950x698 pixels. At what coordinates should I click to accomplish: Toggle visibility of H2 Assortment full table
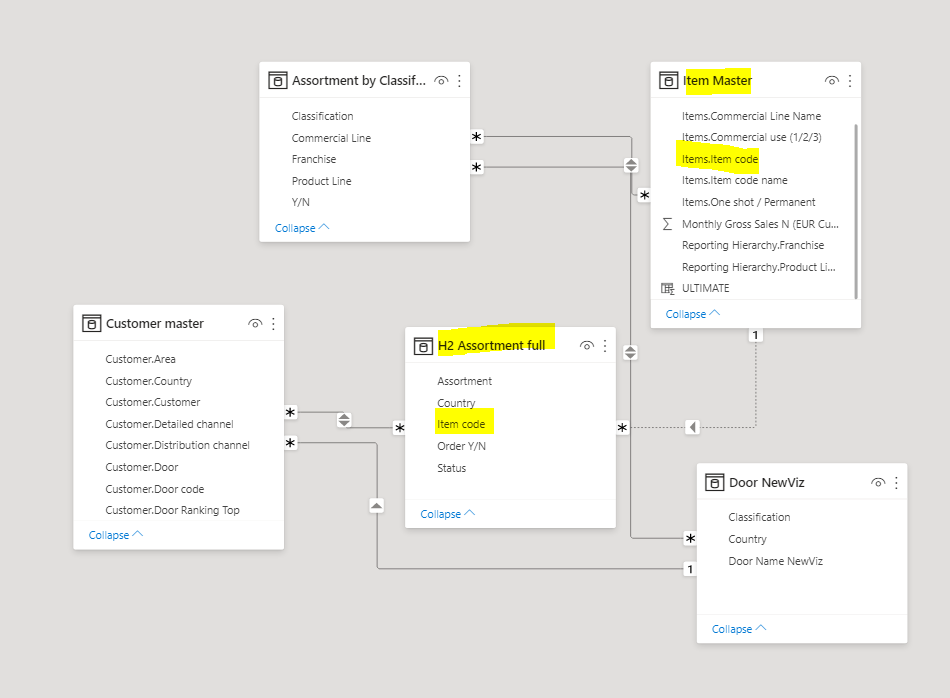click(x=586, y=346)
